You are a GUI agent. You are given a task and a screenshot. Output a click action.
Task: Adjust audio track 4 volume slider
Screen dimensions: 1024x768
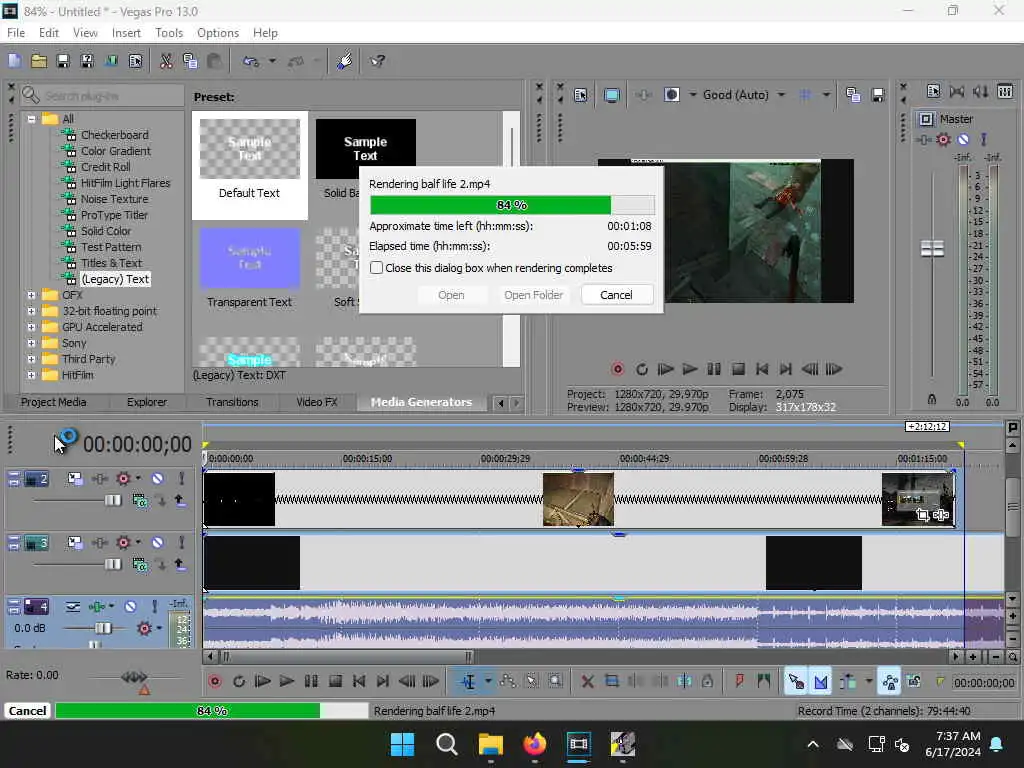point(103,628)
